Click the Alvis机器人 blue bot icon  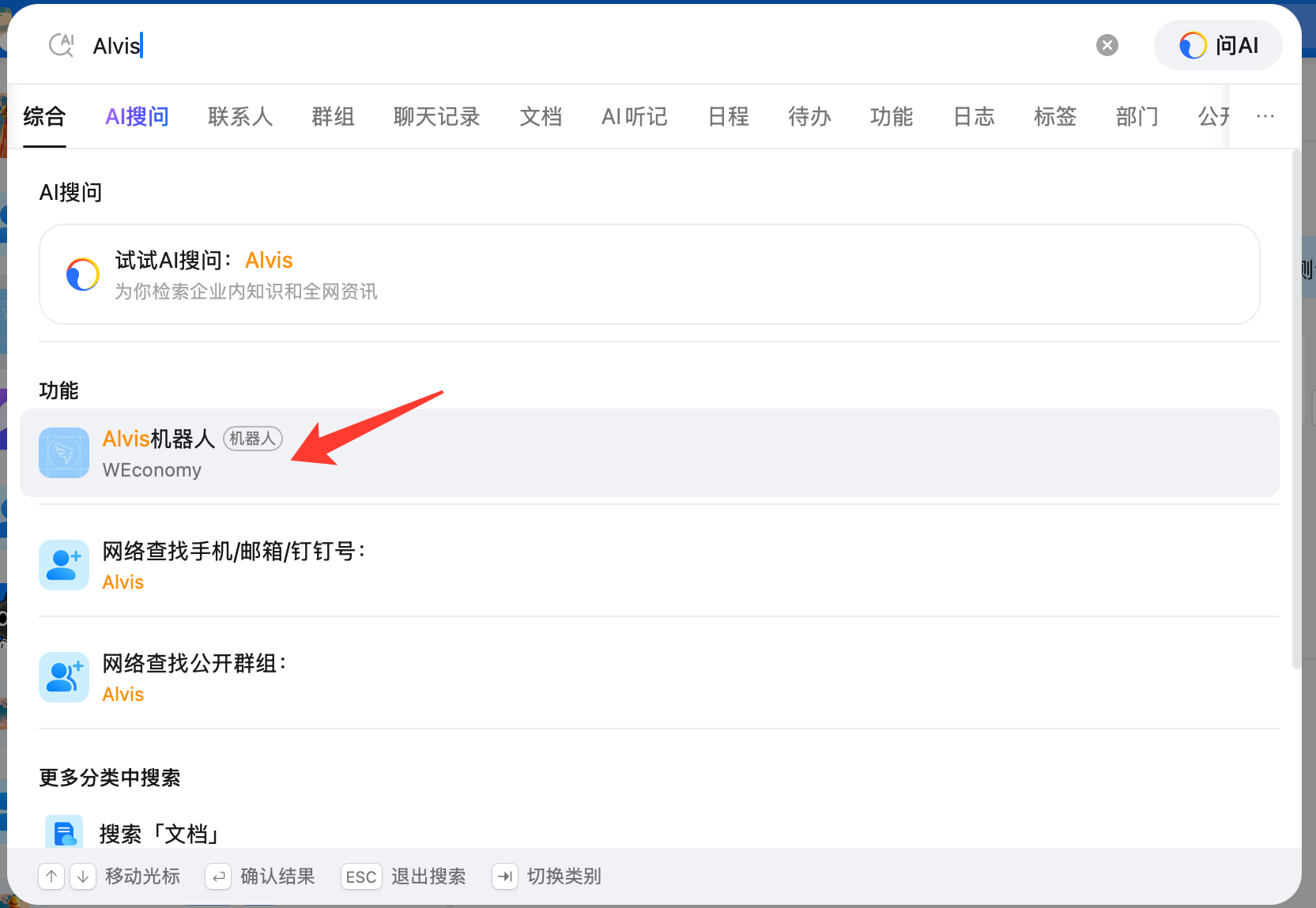(x=64, y=453)
